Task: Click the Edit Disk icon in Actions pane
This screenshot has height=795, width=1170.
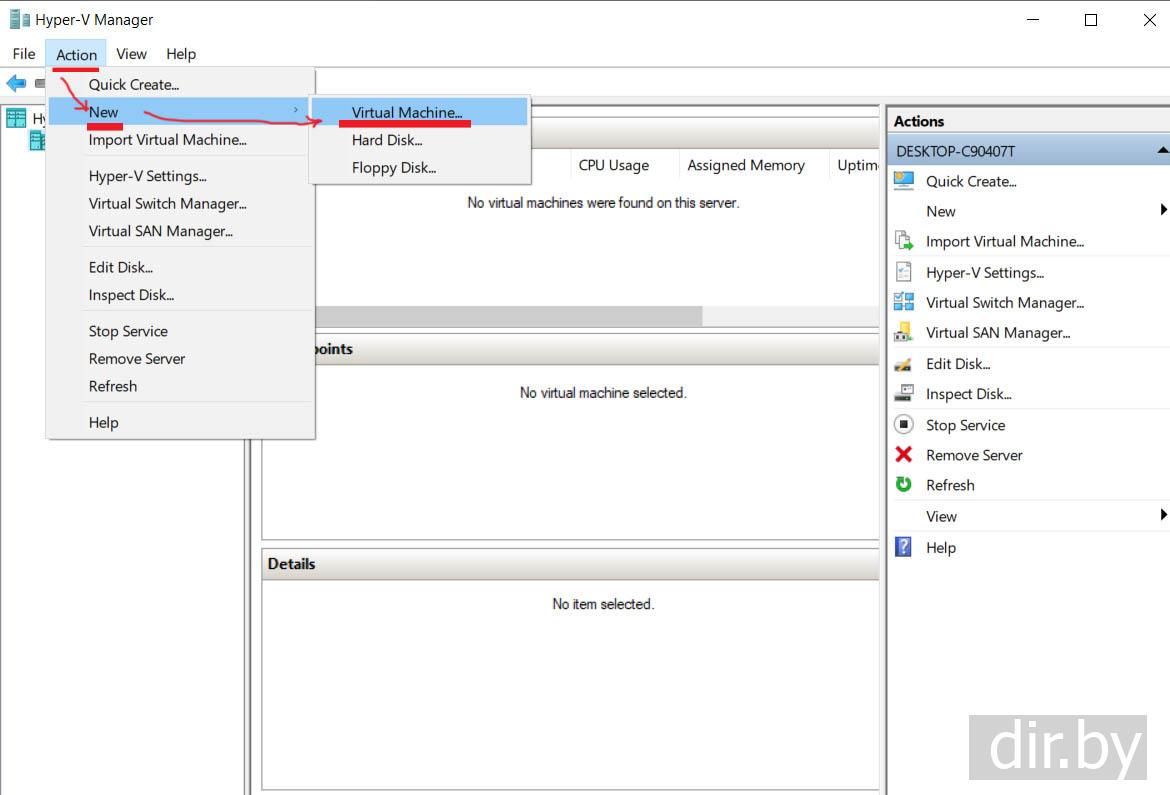Action: click(x=904, y=364)
